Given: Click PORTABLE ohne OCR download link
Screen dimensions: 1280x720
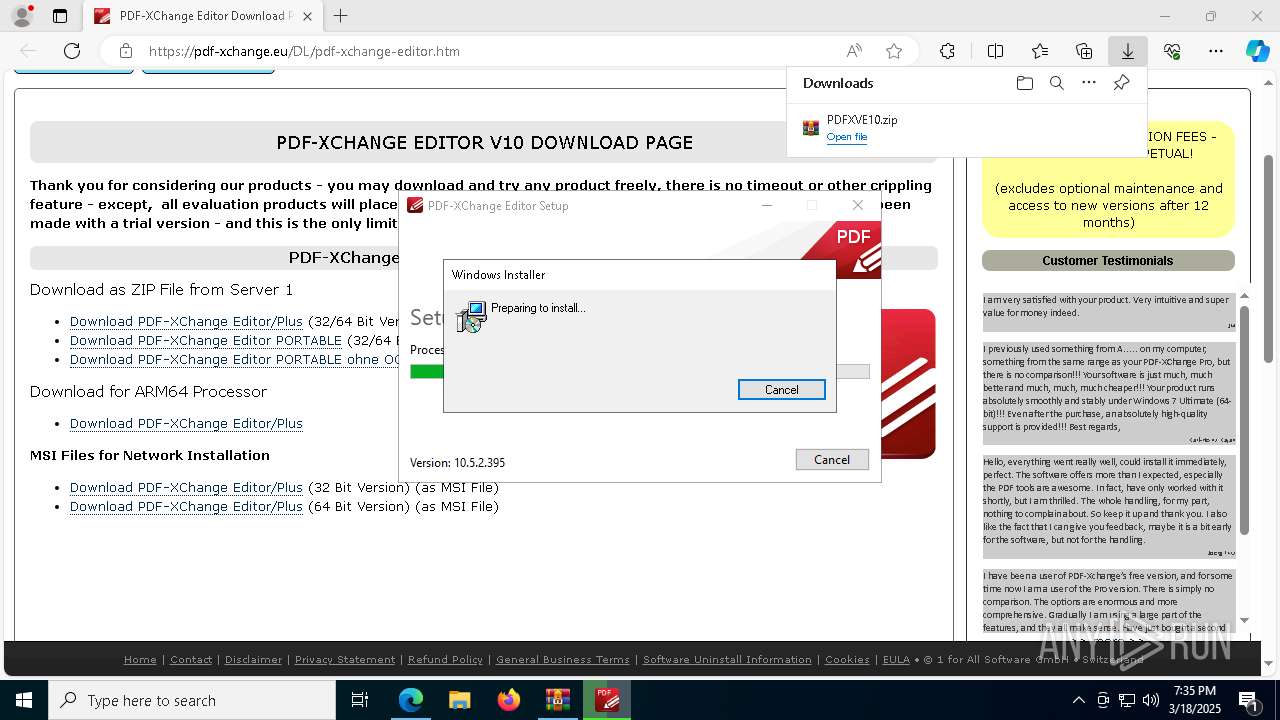Looking at the screenshot, I should (x=234, y=360).
